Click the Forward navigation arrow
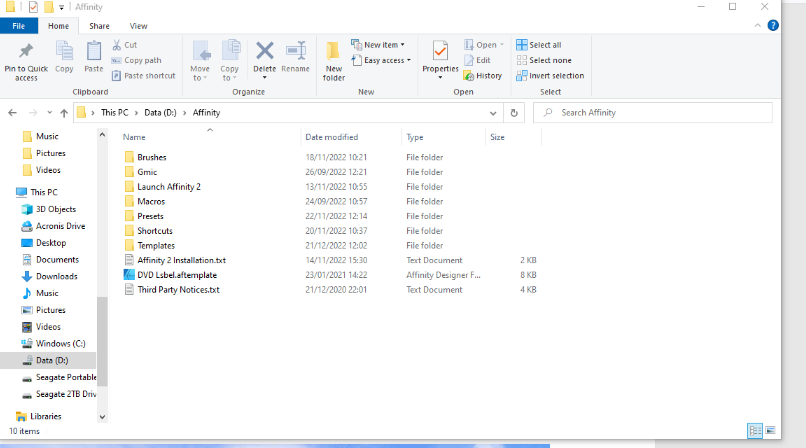 (33, 113)
